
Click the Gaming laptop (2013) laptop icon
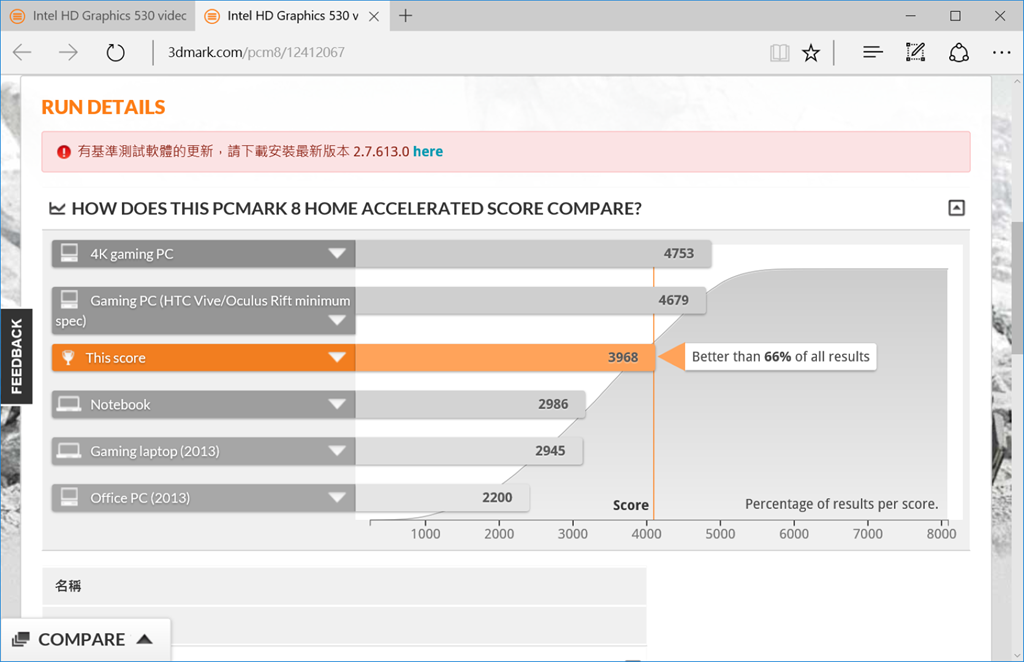click(x=69, y=450)
